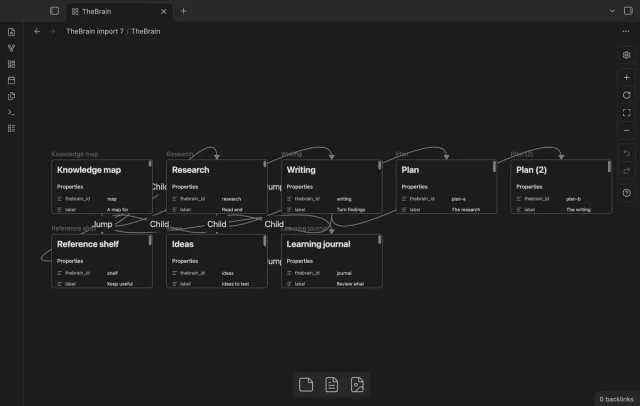Navigate forward with the arrow

point(52,31)
